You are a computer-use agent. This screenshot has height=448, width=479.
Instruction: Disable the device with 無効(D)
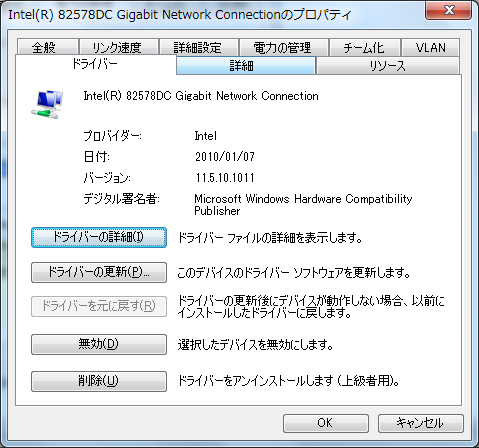[99, 344]
